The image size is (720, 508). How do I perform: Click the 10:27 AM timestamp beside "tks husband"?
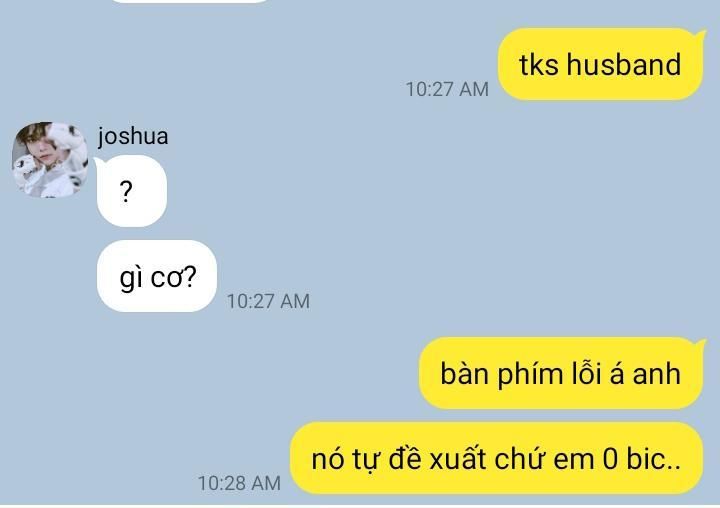pyautogui.click(x=447, y=89)
